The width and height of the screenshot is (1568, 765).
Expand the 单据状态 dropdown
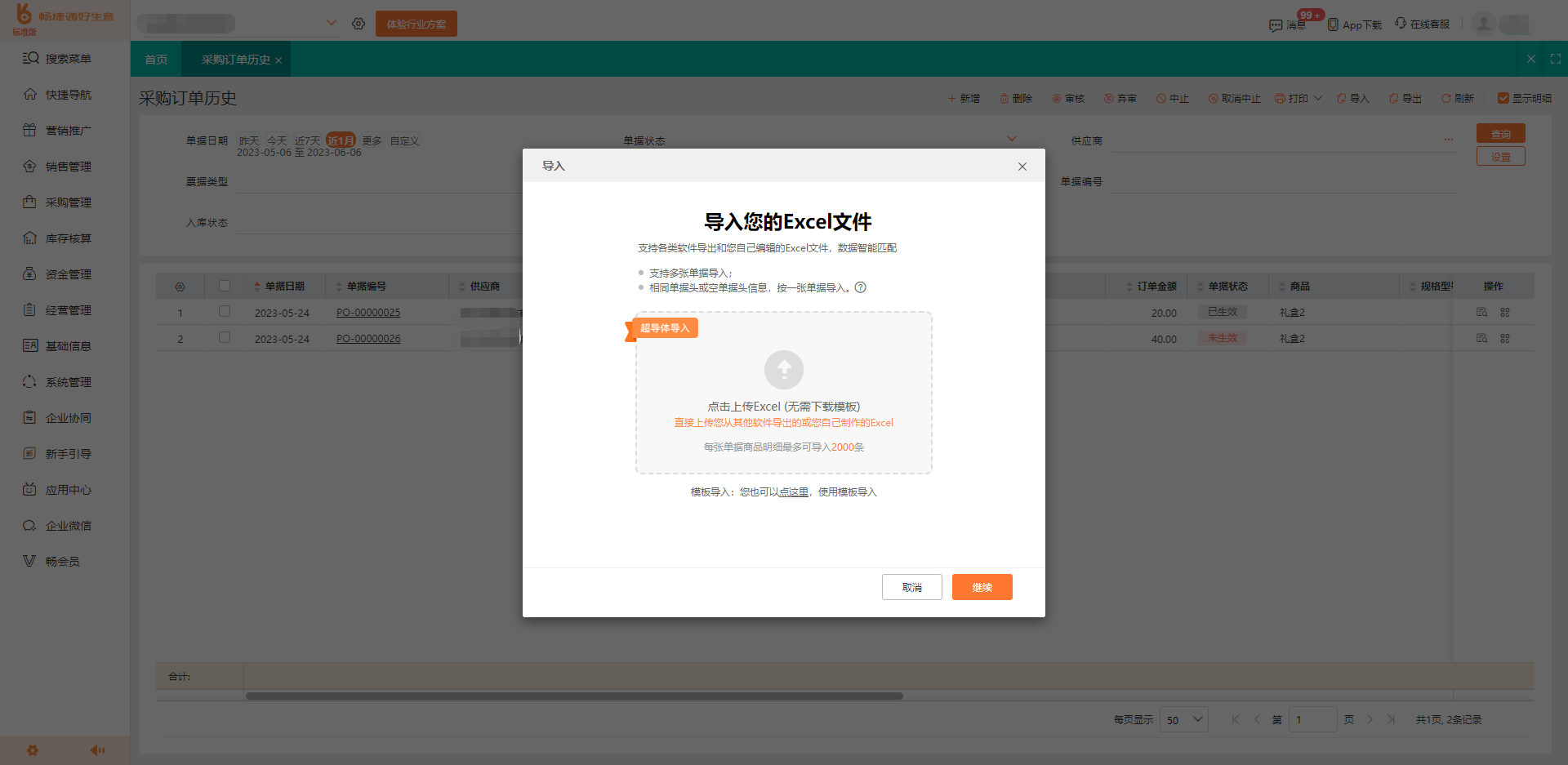(1013, 138)
